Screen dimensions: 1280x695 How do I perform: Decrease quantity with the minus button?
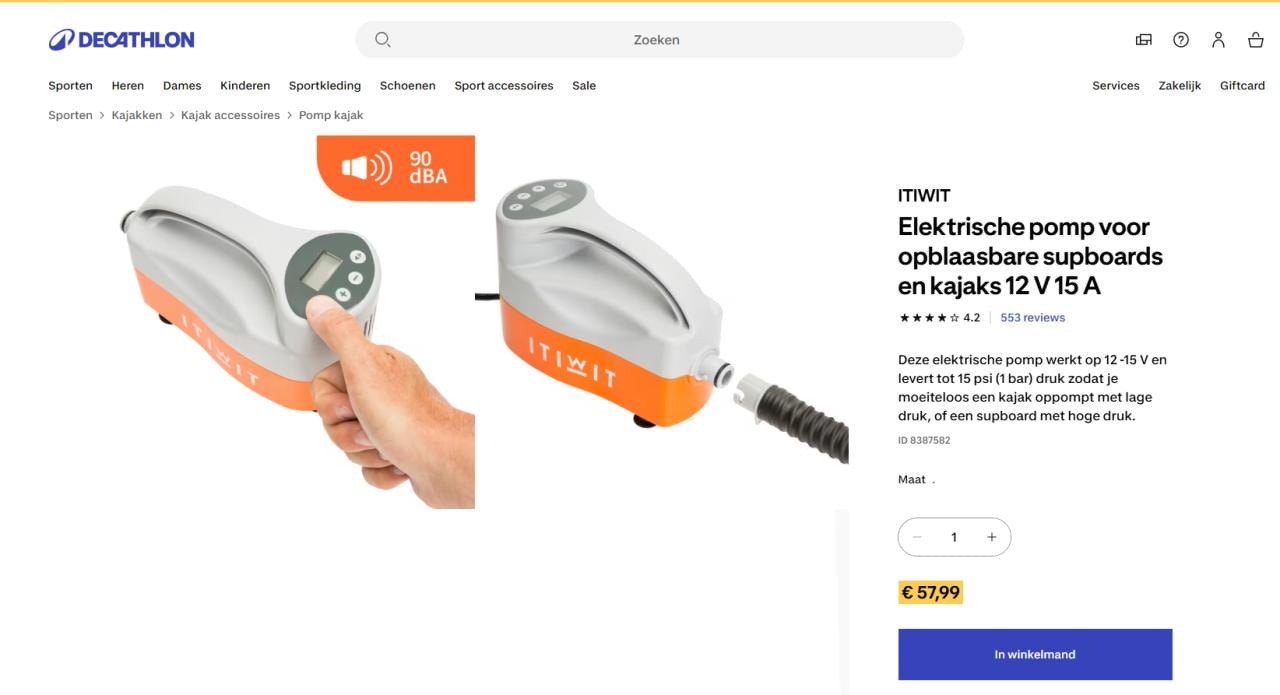pyautogui.click(x=917, y=537)
